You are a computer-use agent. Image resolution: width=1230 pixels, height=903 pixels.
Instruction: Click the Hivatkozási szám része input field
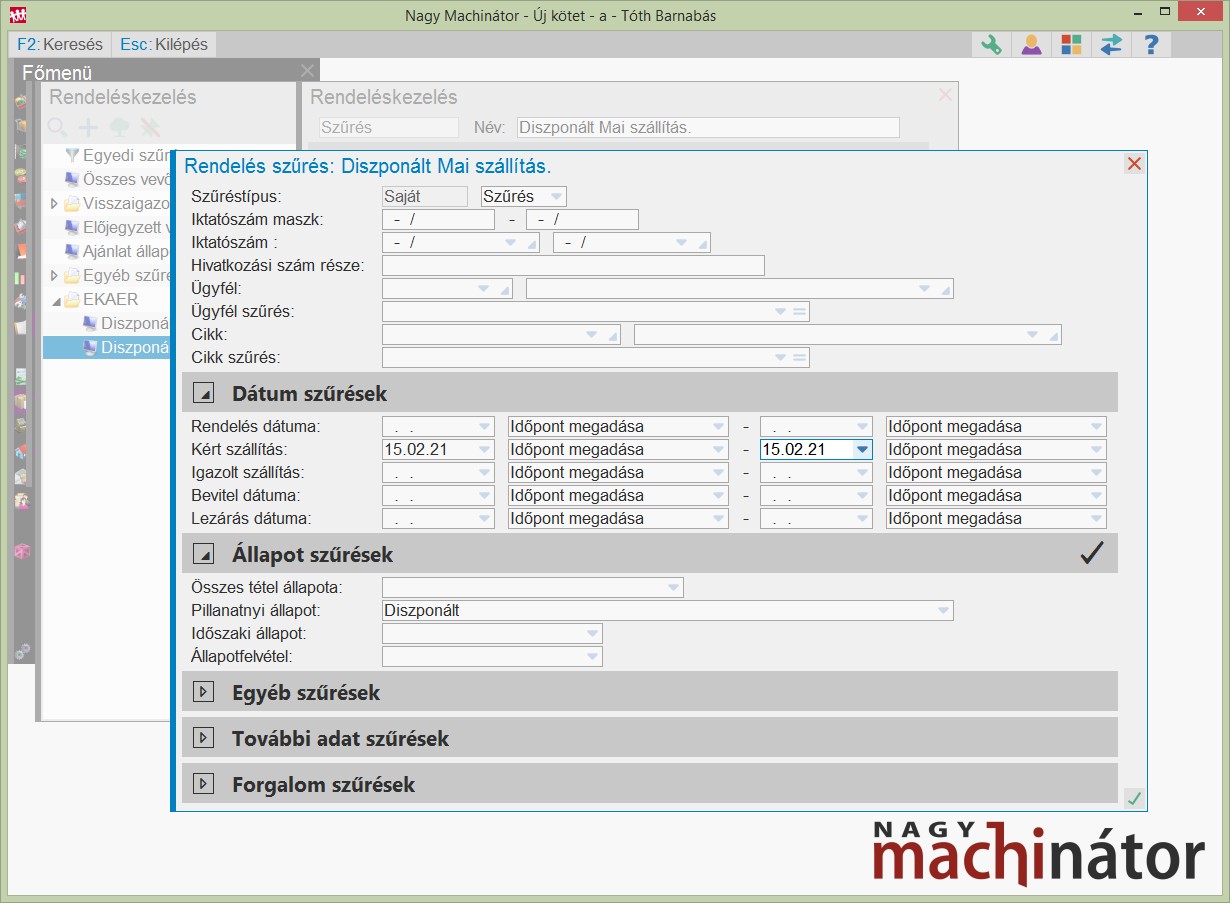click(x=573, y=266)
